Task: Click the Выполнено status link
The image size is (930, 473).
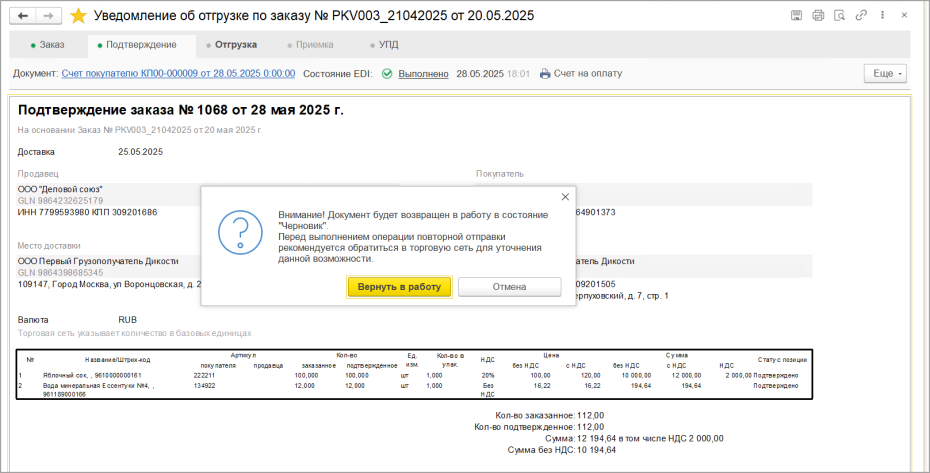Action: click(x=423, y=74)
